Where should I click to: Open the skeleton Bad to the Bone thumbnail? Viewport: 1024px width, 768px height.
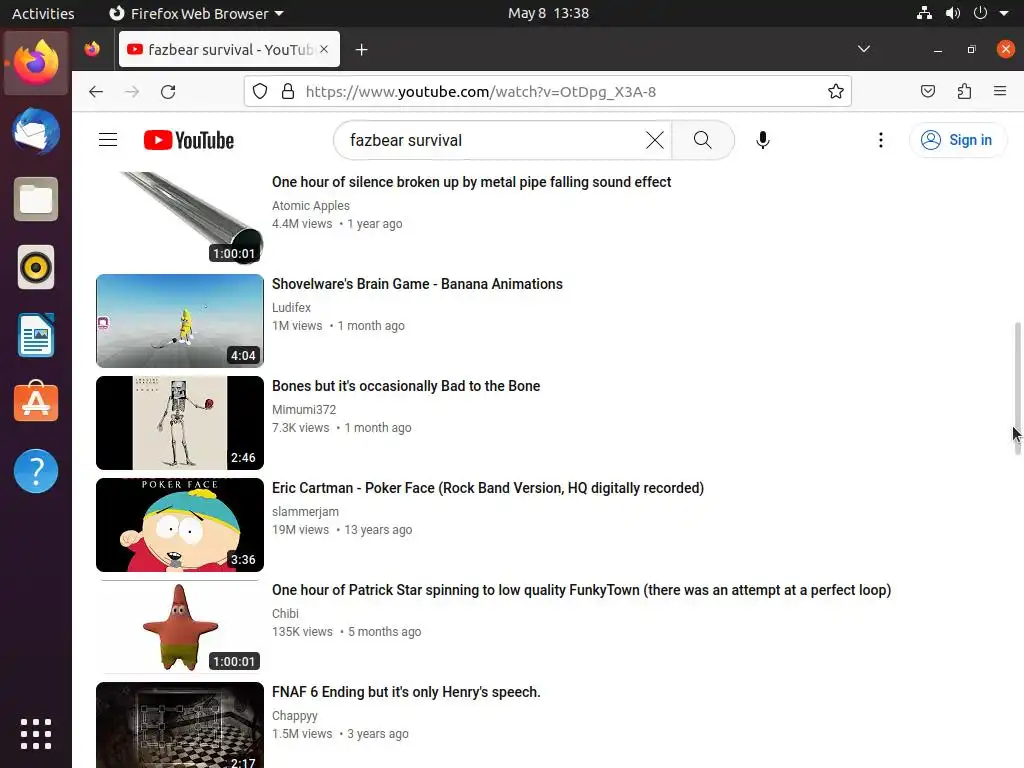click(x=180, y=423)
